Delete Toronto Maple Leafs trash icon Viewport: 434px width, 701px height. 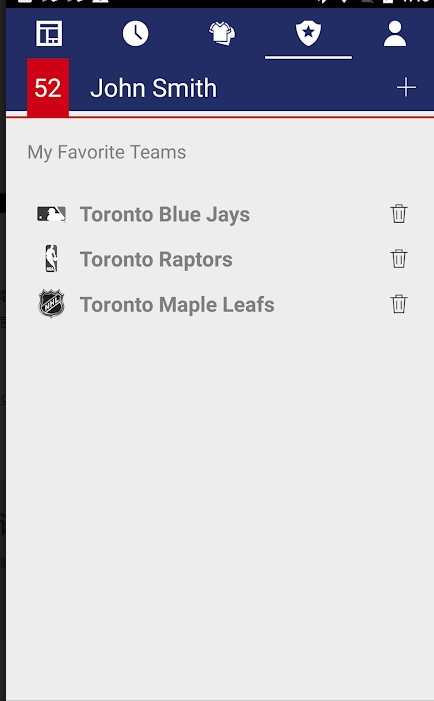399,304
